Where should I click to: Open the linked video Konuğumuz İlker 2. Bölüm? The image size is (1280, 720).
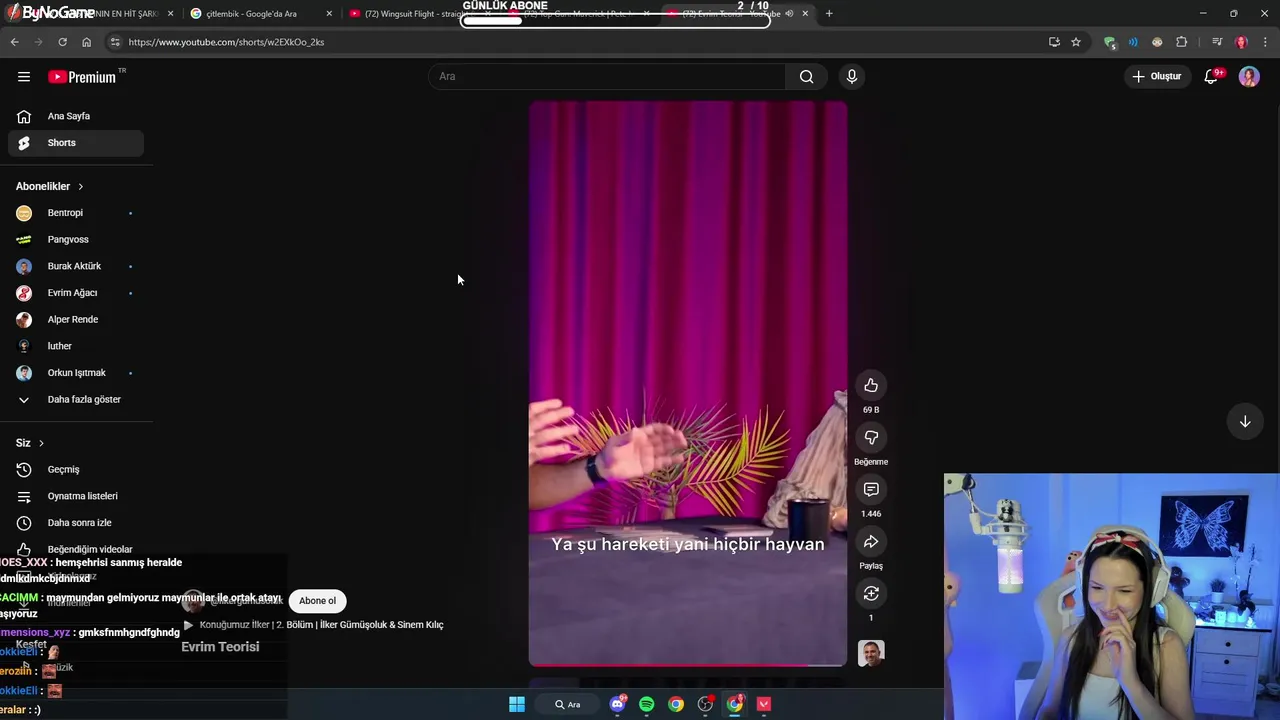(x=313, y=625)
